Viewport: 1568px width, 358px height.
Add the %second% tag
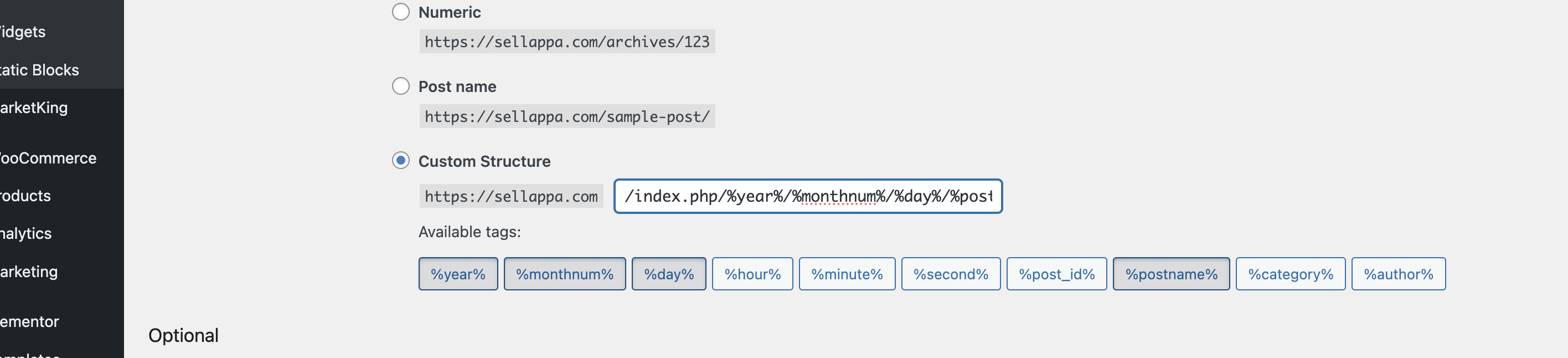point(951,274)
